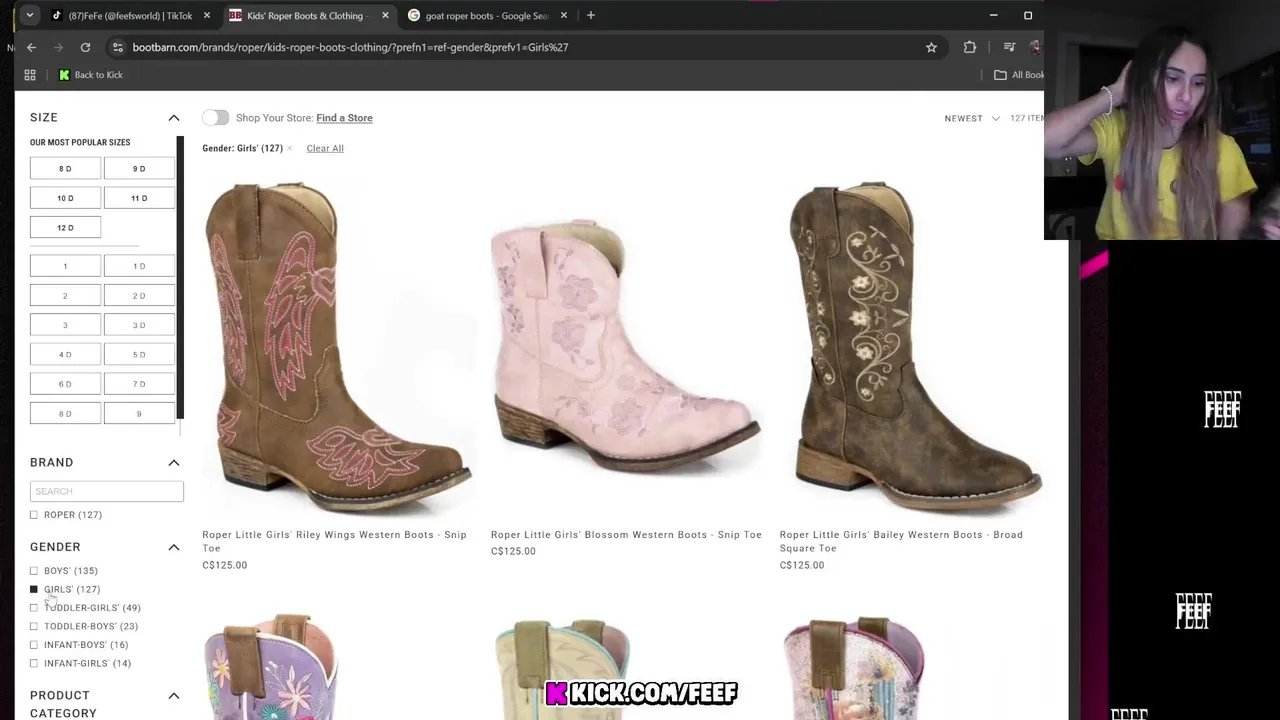This screenshot has height=720, width=1280.
Task: Open the Back to Kick bookmark
Action: [91, 75]
